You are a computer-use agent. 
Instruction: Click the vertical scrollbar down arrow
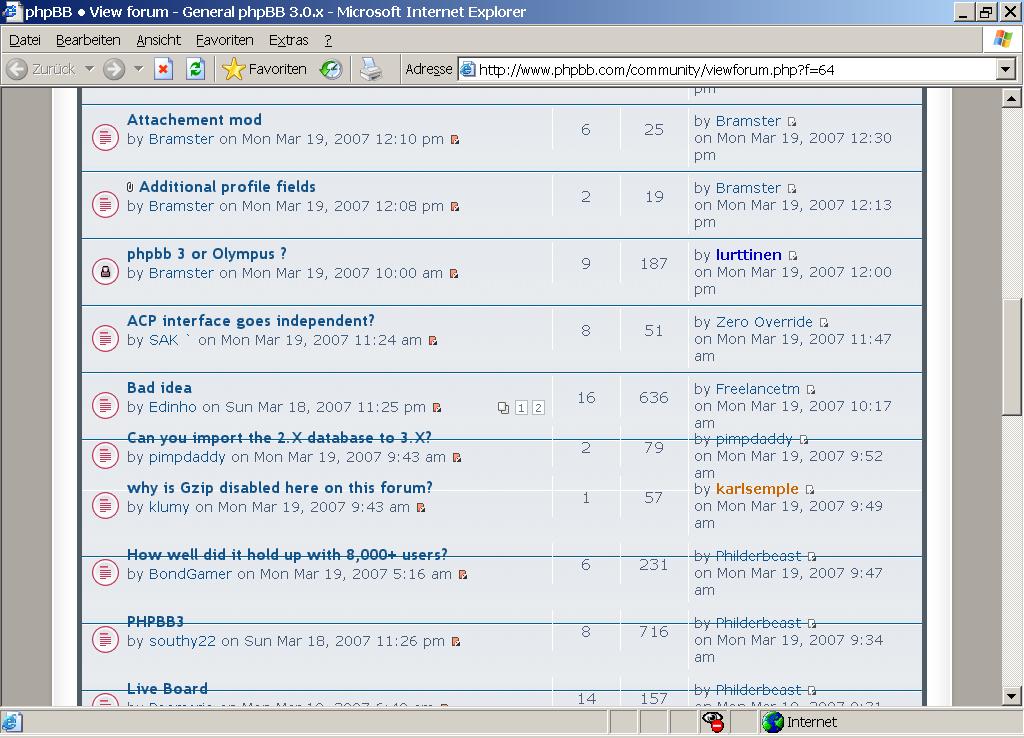coord(1011,696)
